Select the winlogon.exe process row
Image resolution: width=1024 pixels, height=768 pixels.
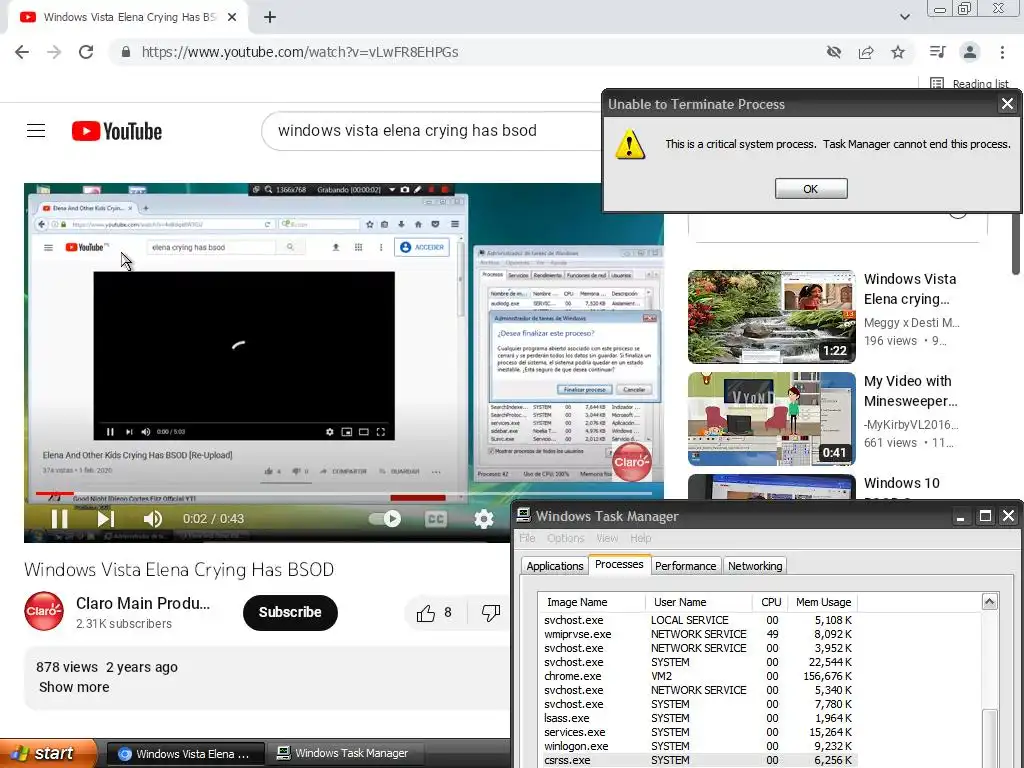pos(697,746)
